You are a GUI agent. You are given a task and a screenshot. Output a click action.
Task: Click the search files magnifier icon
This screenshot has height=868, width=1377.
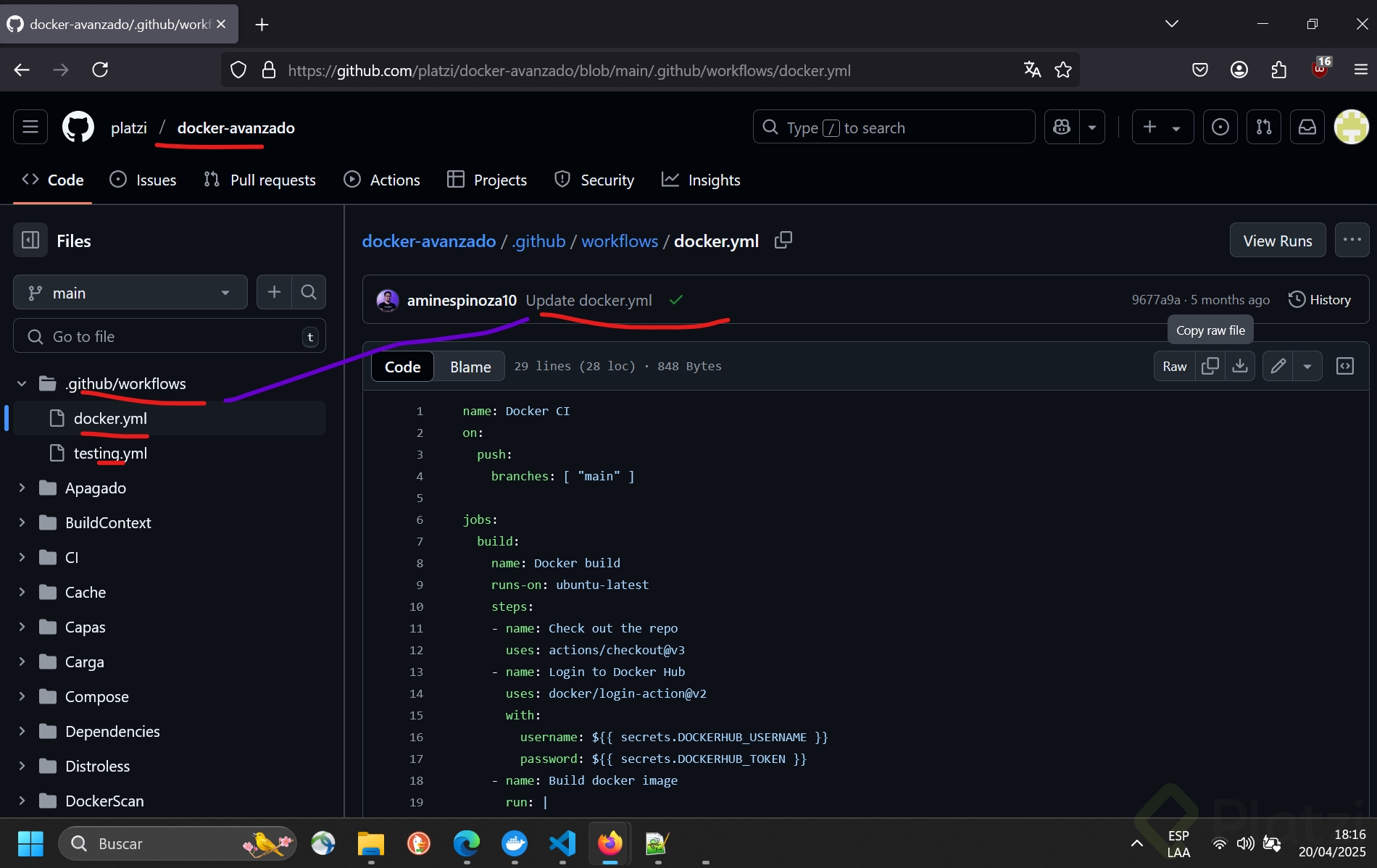point(309,293)
